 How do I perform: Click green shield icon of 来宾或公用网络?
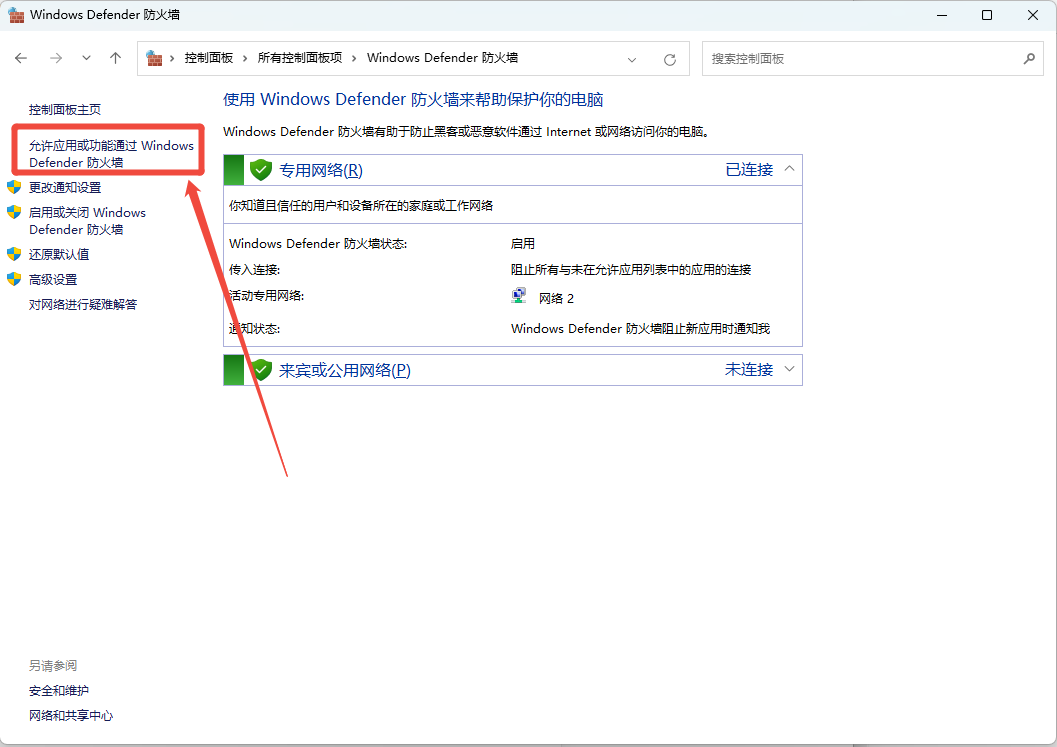[x=260, y=369]
